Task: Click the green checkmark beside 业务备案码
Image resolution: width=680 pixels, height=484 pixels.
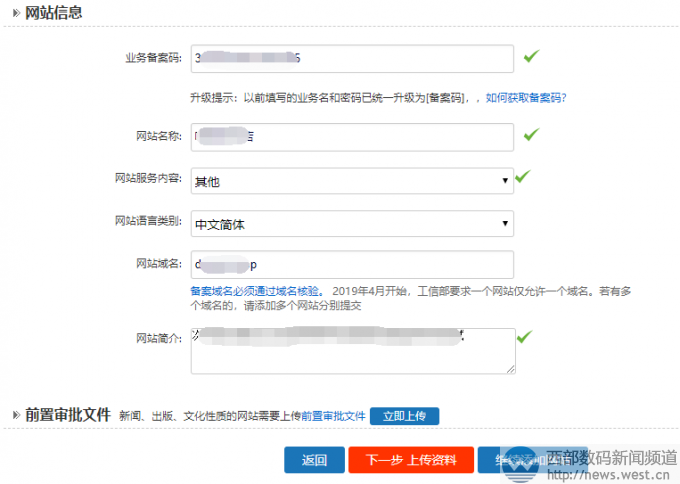Action: tap(531, 56)
